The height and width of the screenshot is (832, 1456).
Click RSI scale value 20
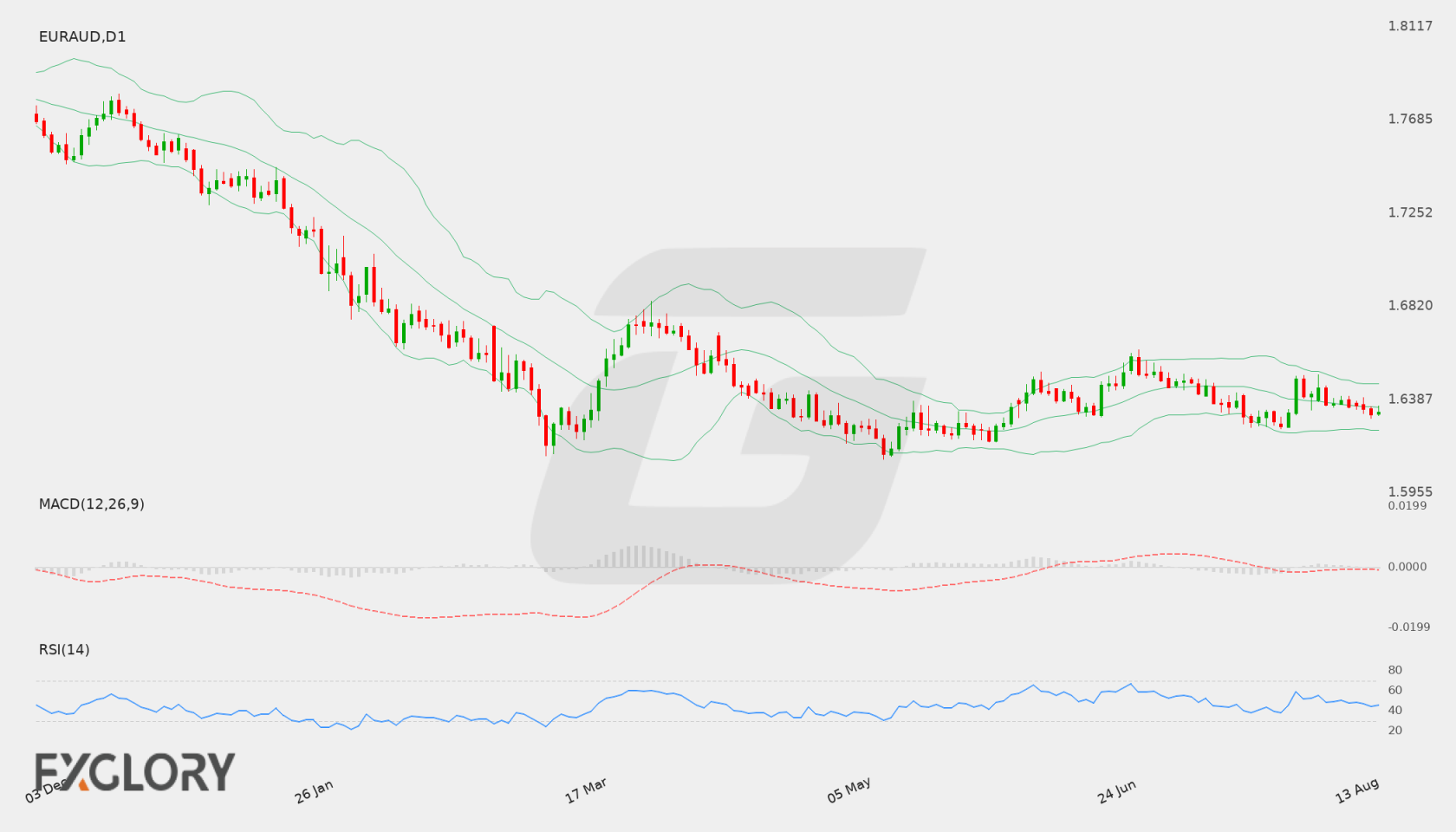[x=1395, y=730]
